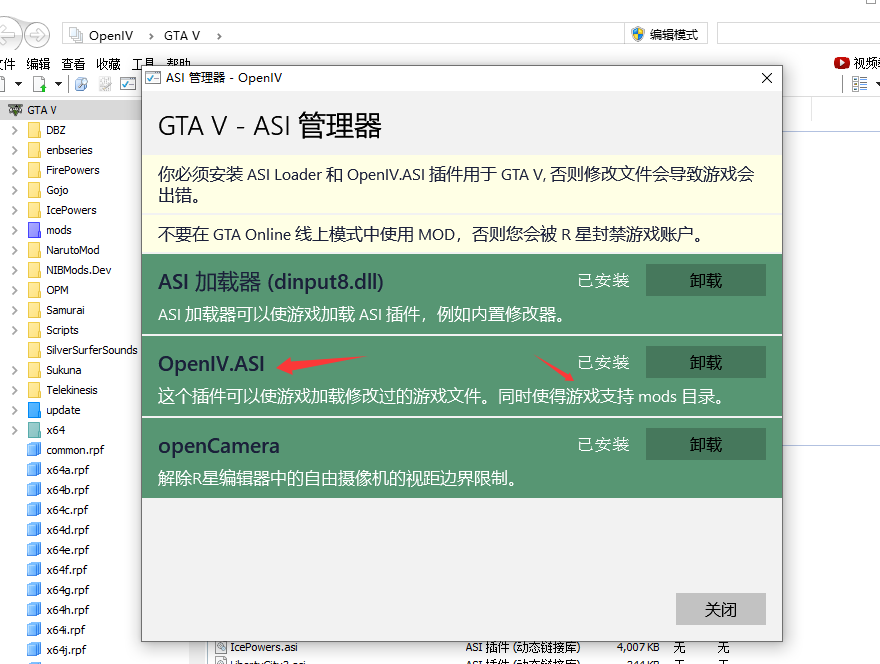Expand the FirePowers folder

pyautogui.click(x=15, y=170)
